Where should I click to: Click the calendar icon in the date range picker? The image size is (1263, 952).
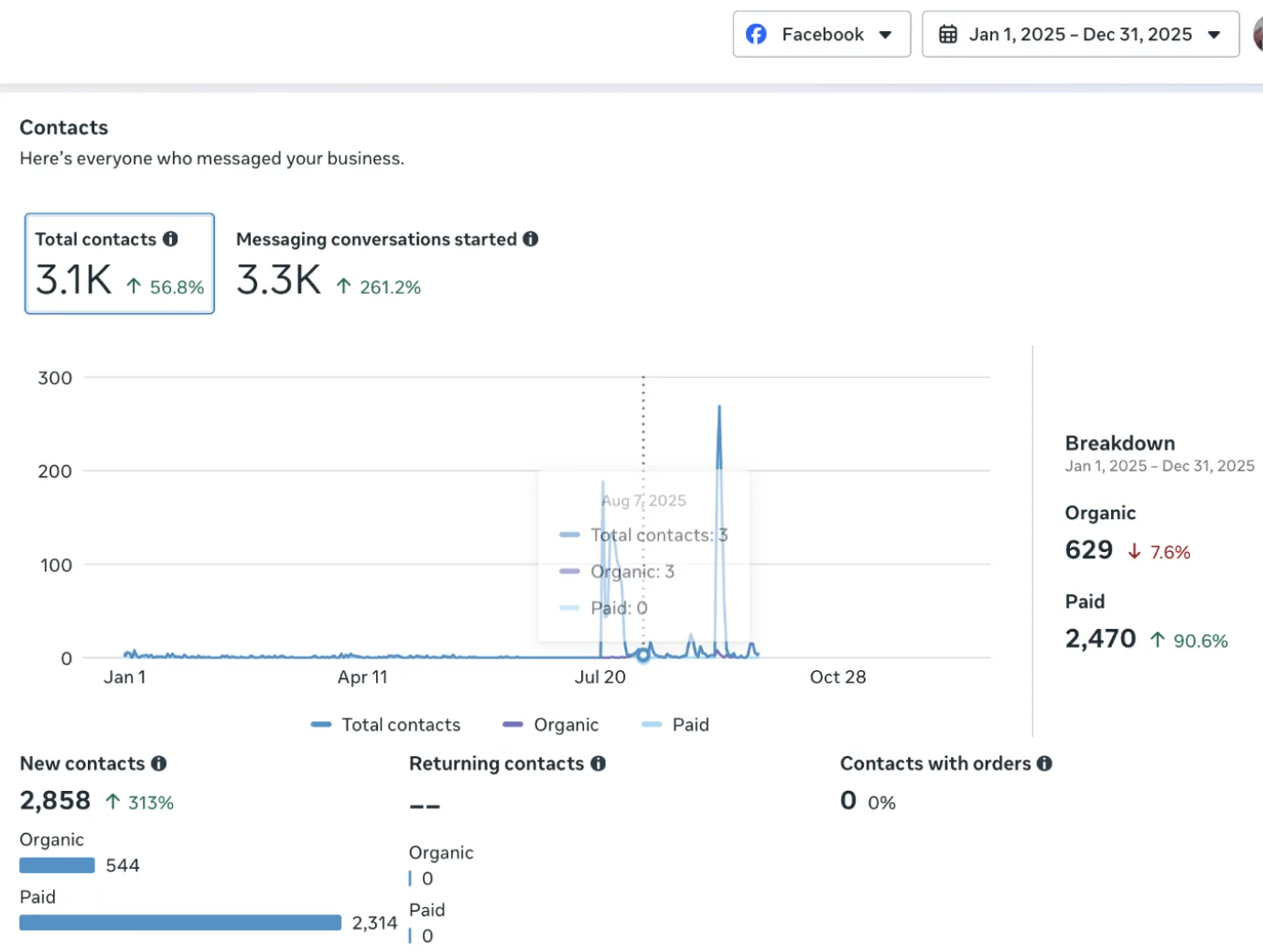coord(948,35)
